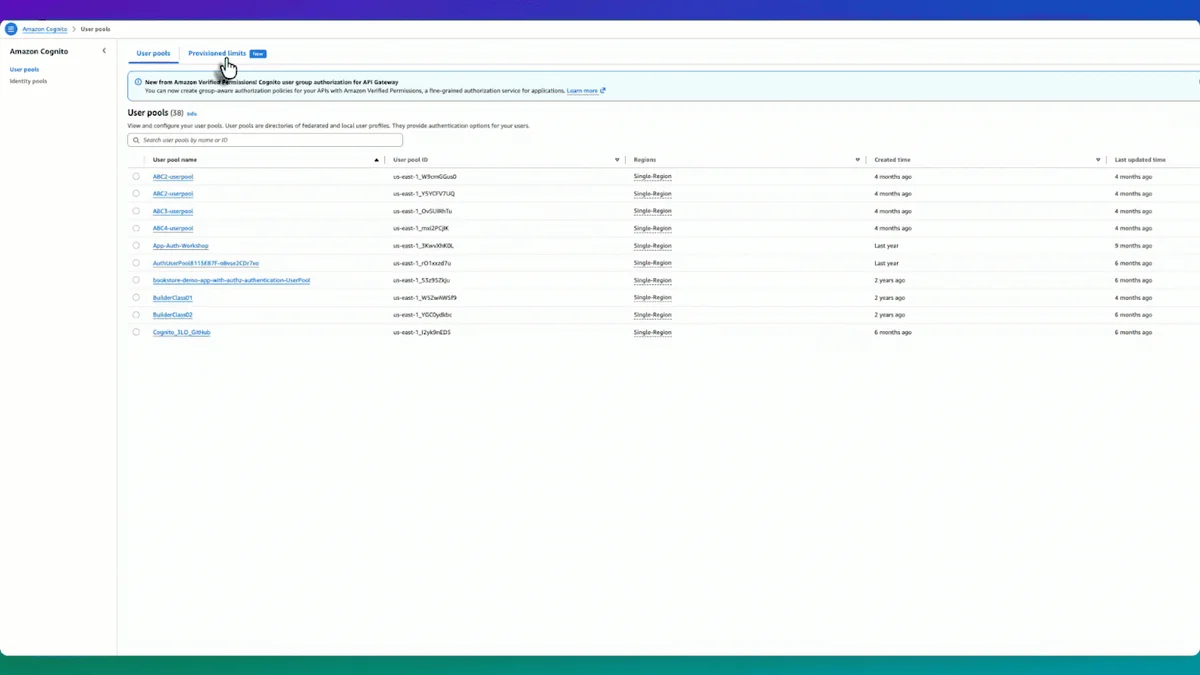
Task: Collapse the Amazon Cognito side panel
Action: coord(104,50)
